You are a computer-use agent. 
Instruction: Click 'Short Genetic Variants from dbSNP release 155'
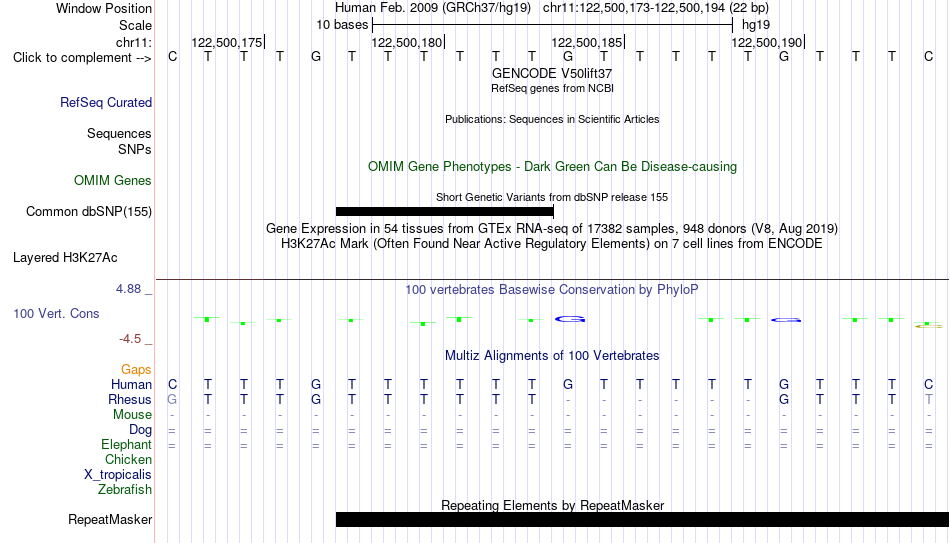point(552,198)
